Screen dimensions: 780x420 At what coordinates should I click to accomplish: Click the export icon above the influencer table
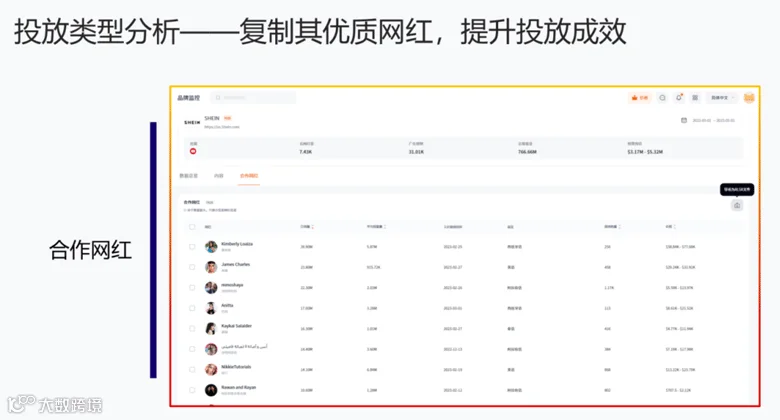pos(737,206)
